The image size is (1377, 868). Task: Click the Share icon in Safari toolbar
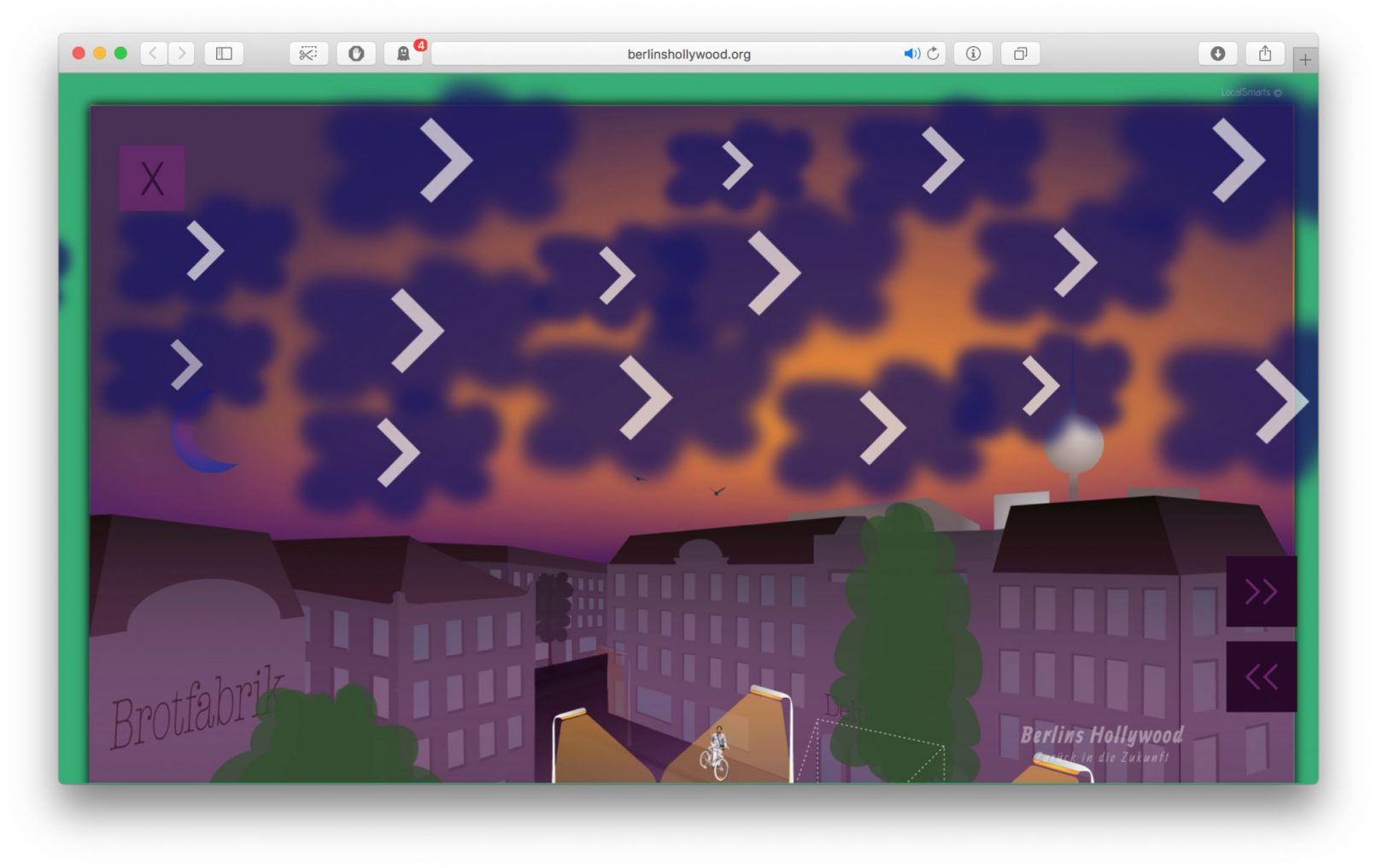coord(1264,54)
